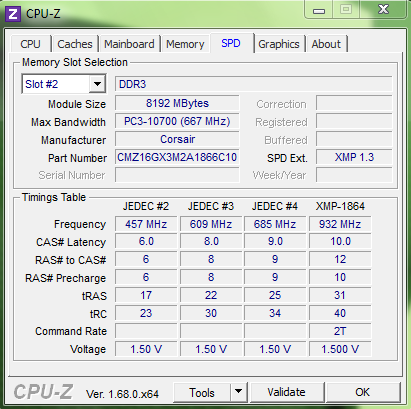Click the tRAS value 25
Viewport: 411px width, 409px height.
pos(275,295)
